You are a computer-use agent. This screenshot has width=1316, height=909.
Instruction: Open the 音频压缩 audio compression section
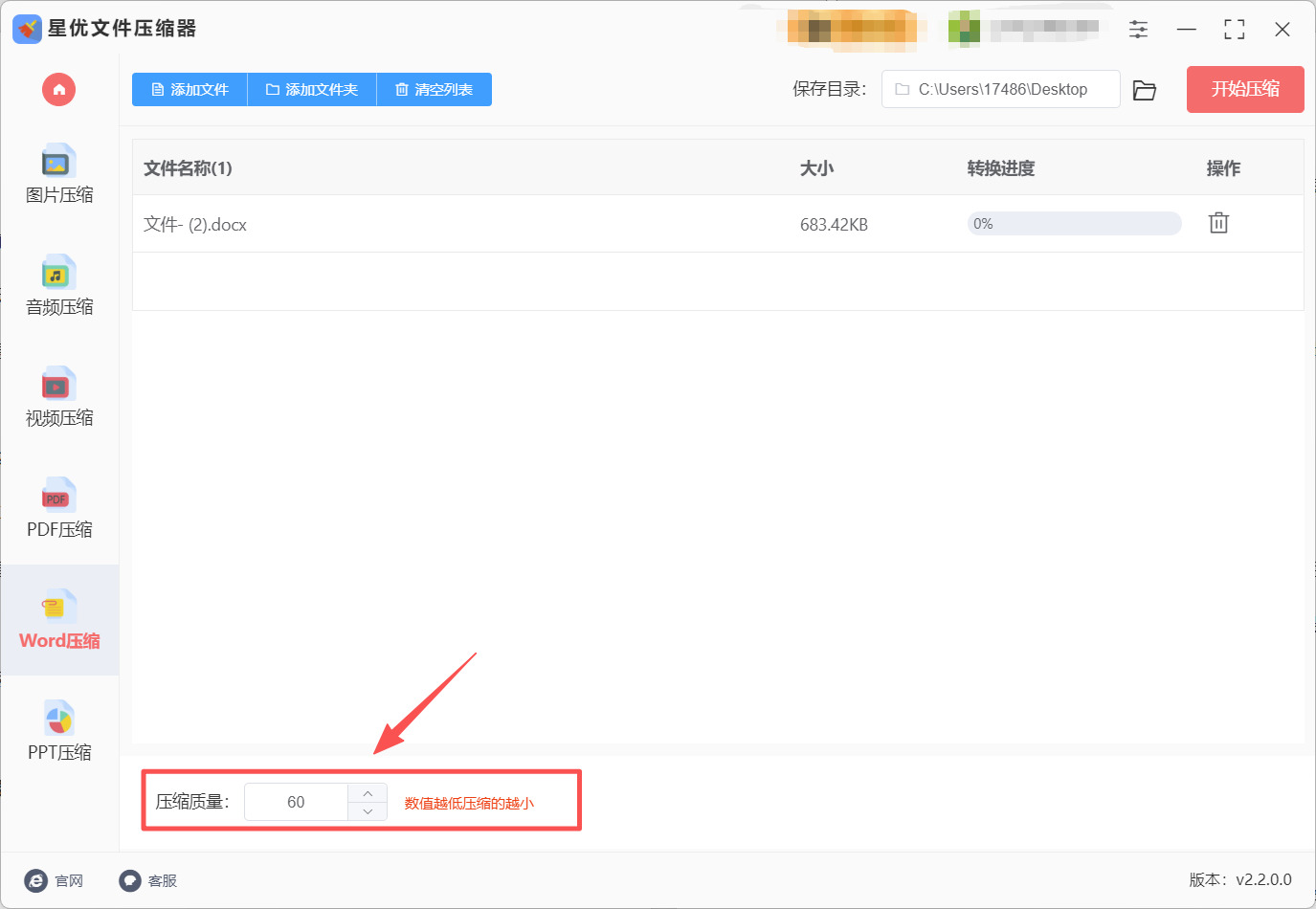59,286
